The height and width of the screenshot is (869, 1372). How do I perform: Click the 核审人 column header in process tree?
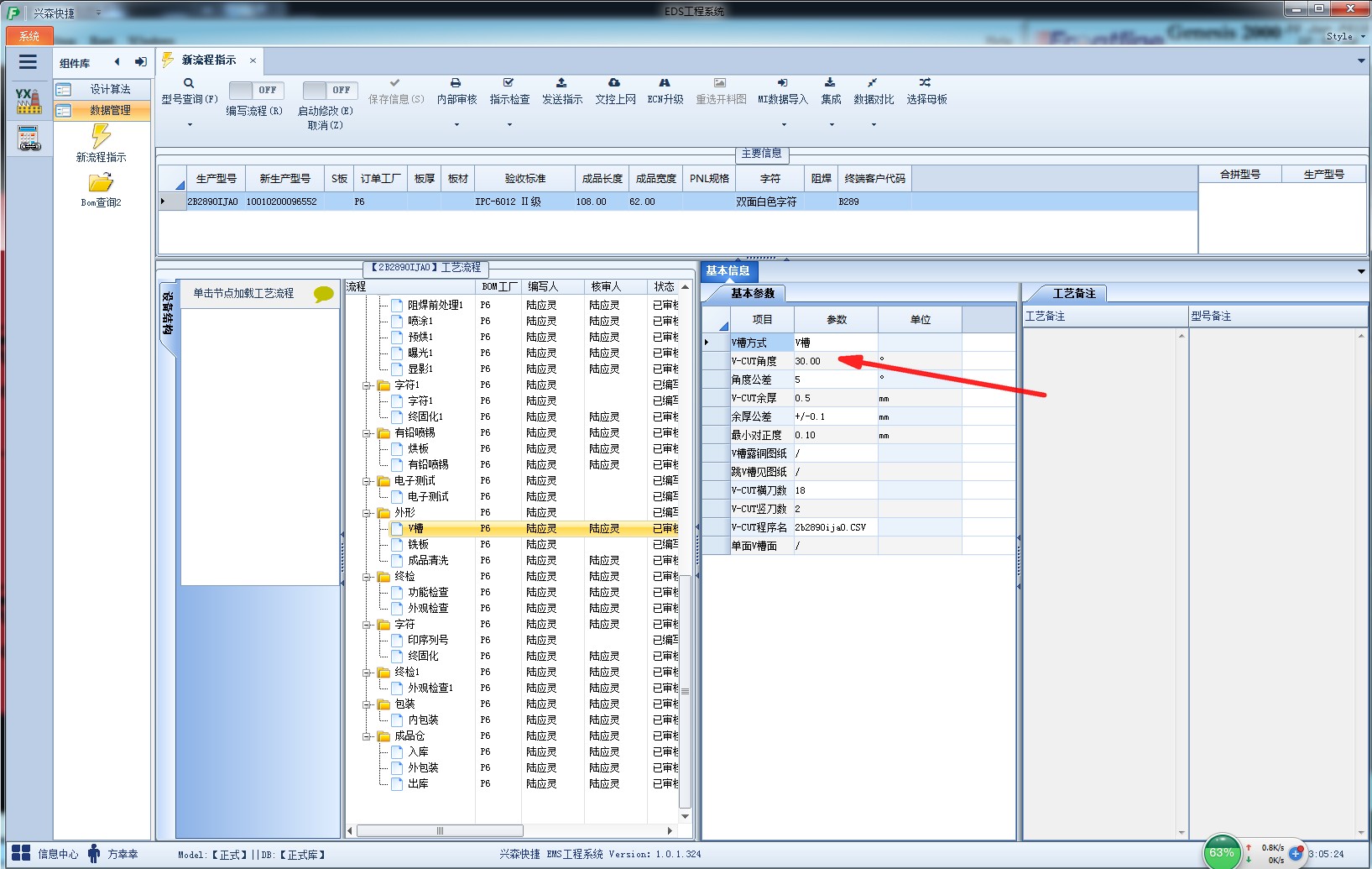coord(615,286)
